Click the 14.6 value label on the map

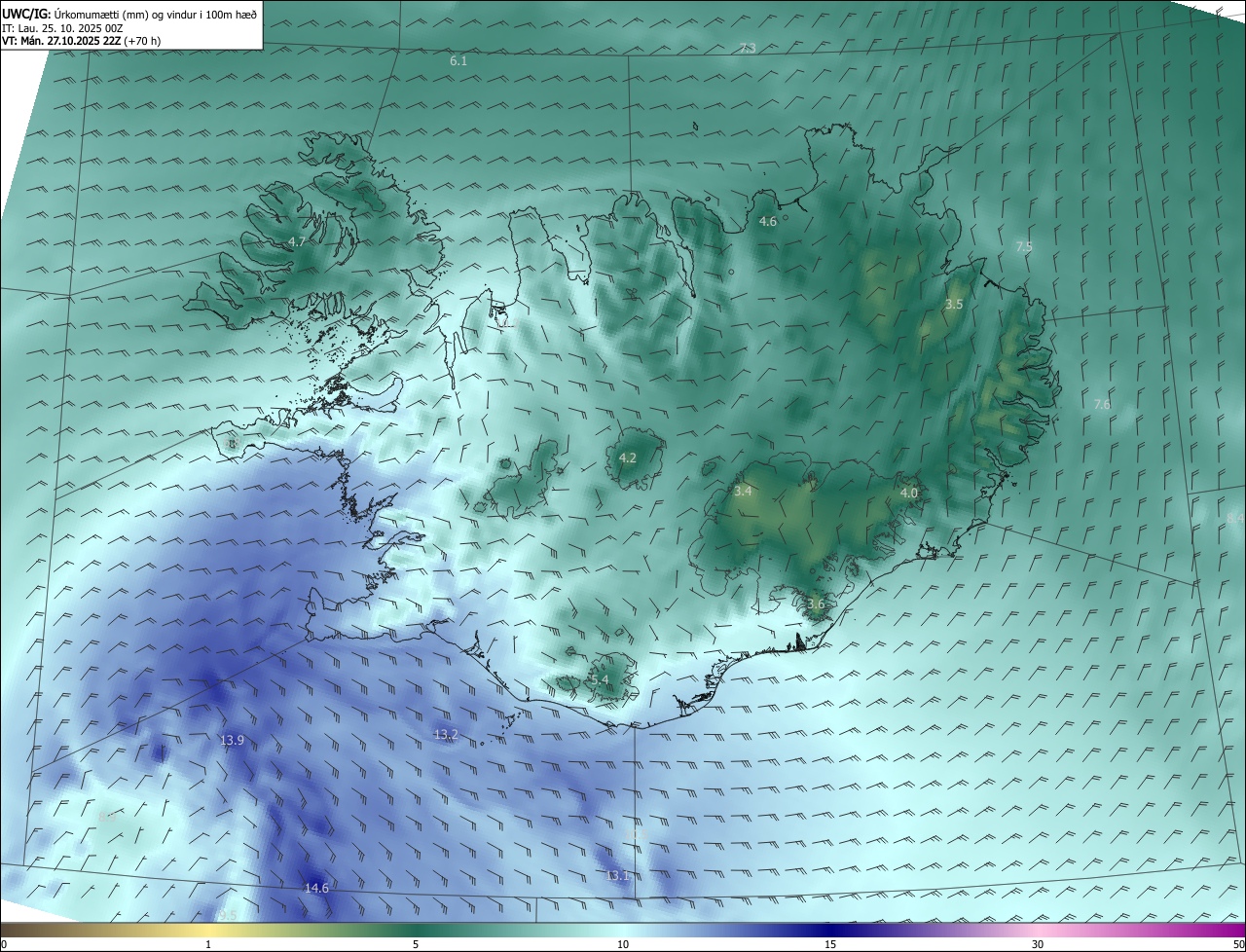(x=316, y=888)
